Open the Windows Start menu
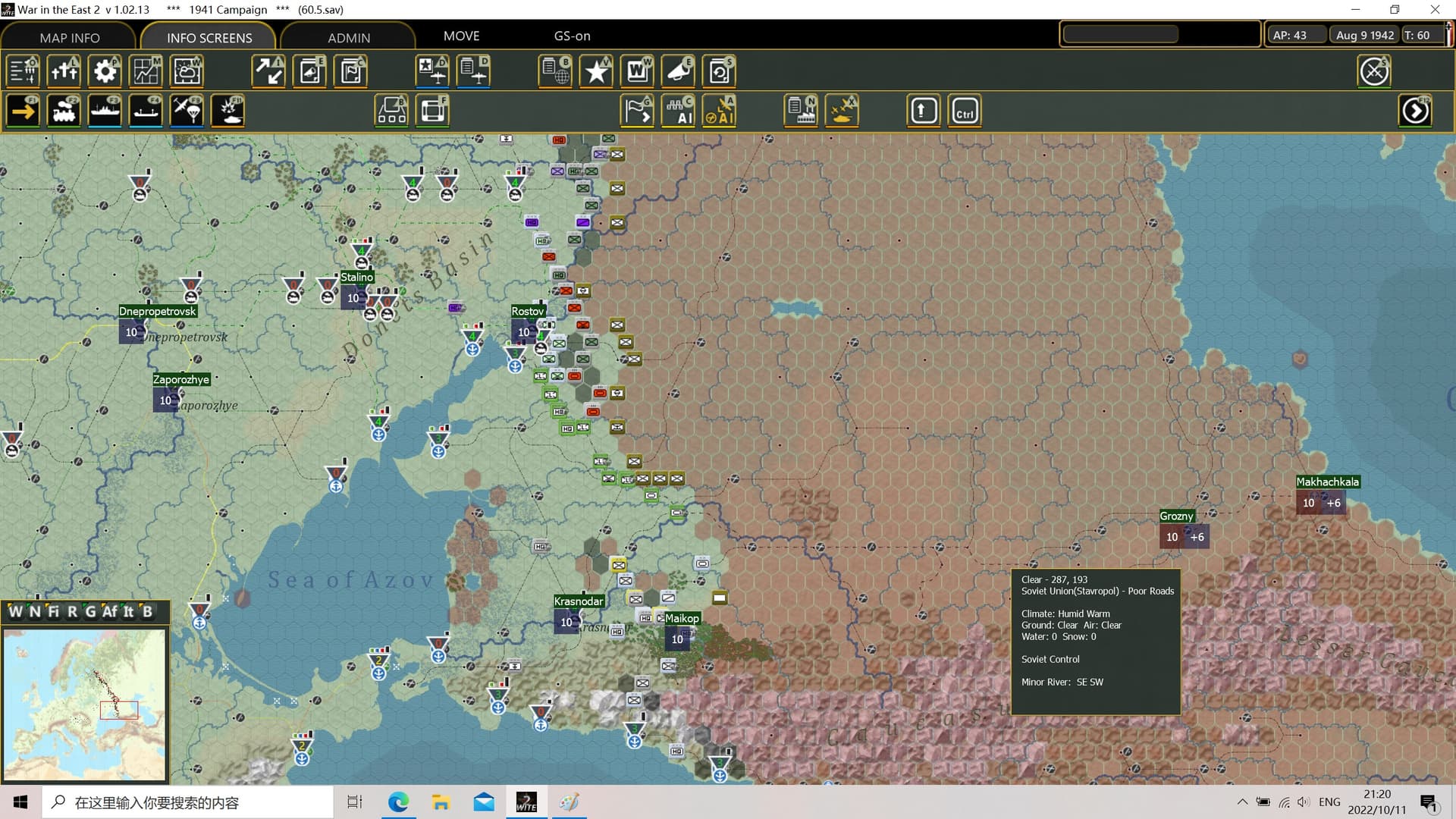This screenshot has height=819, width=1456. [x=20, y=802]
